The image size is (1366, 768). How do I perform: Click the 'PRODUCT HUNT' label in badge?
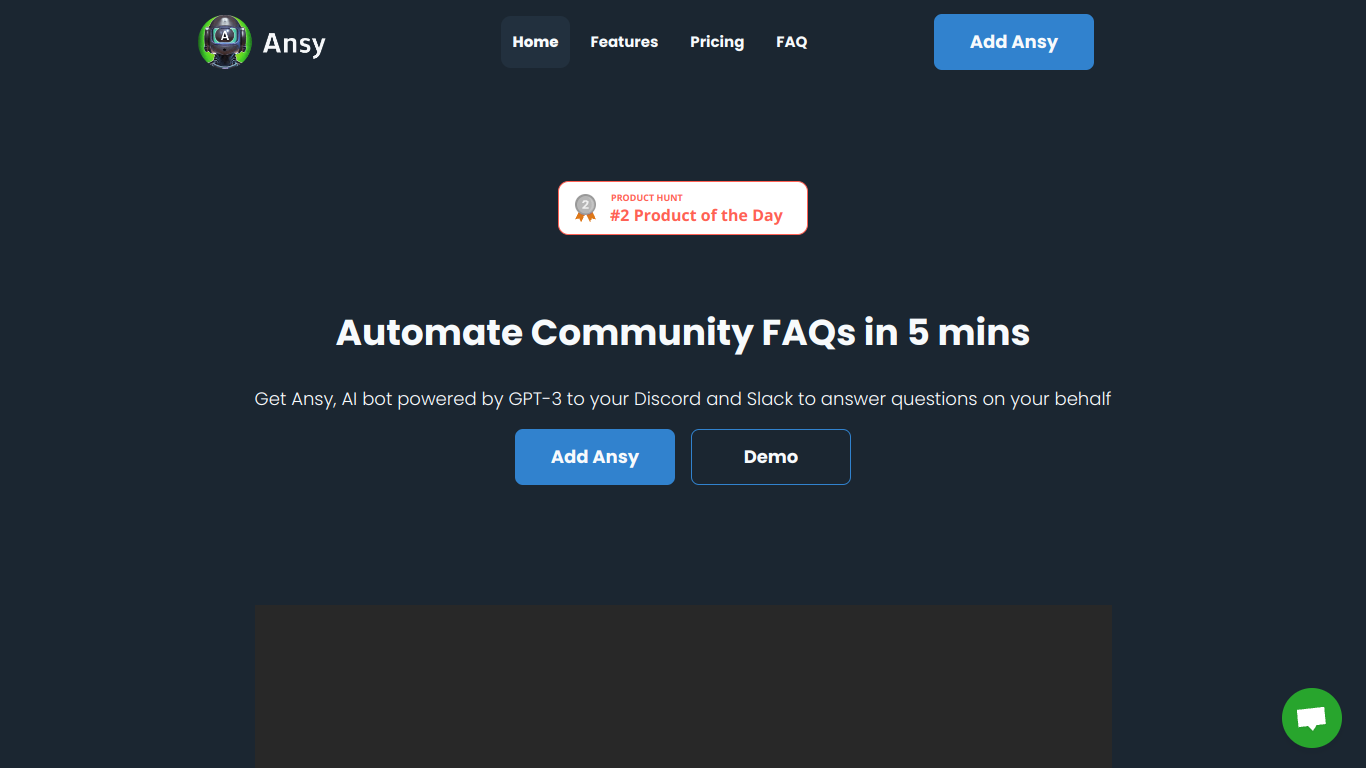click(647, 198)
